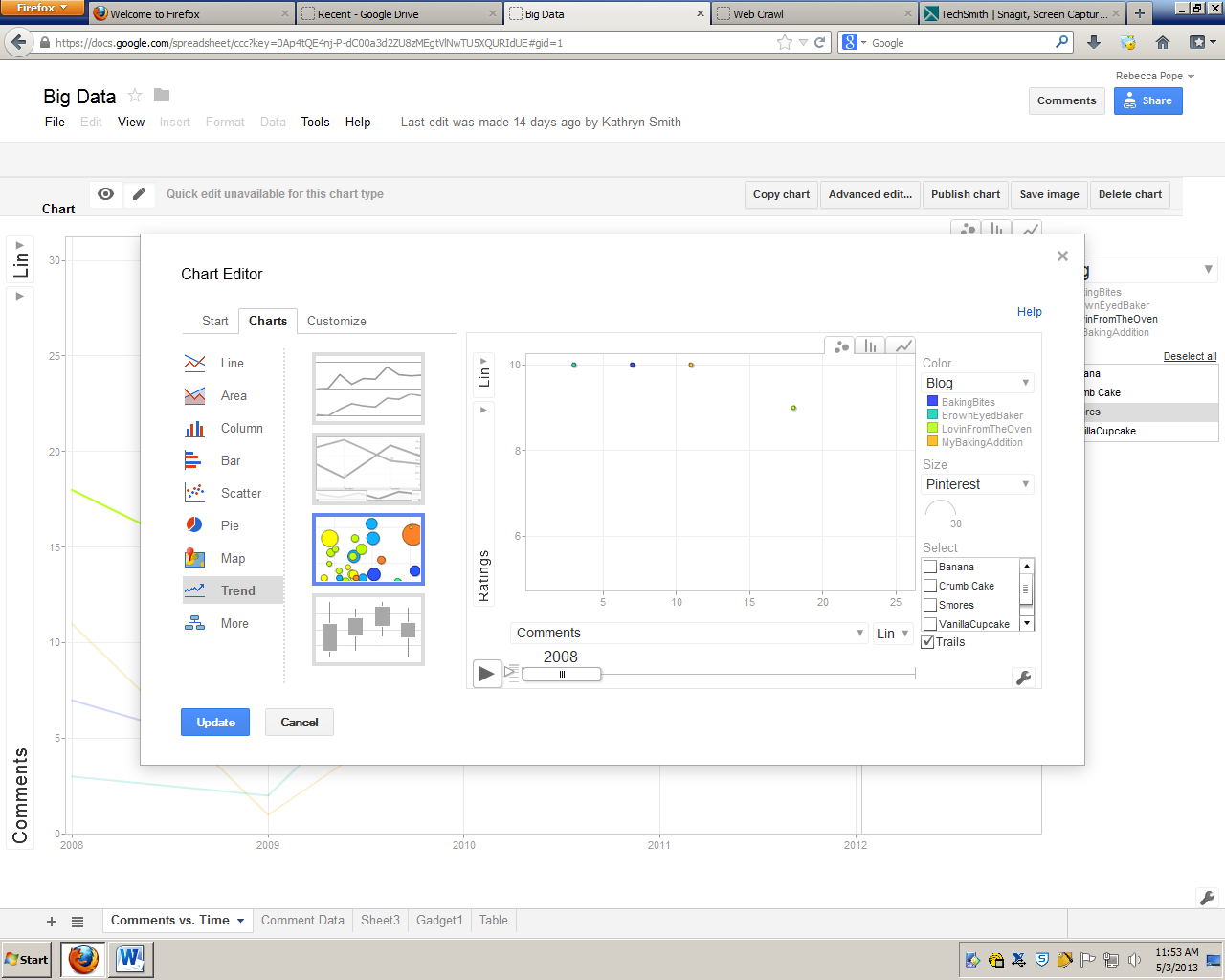Switch preview to bar chart view tab

click(x=870, y=346)
